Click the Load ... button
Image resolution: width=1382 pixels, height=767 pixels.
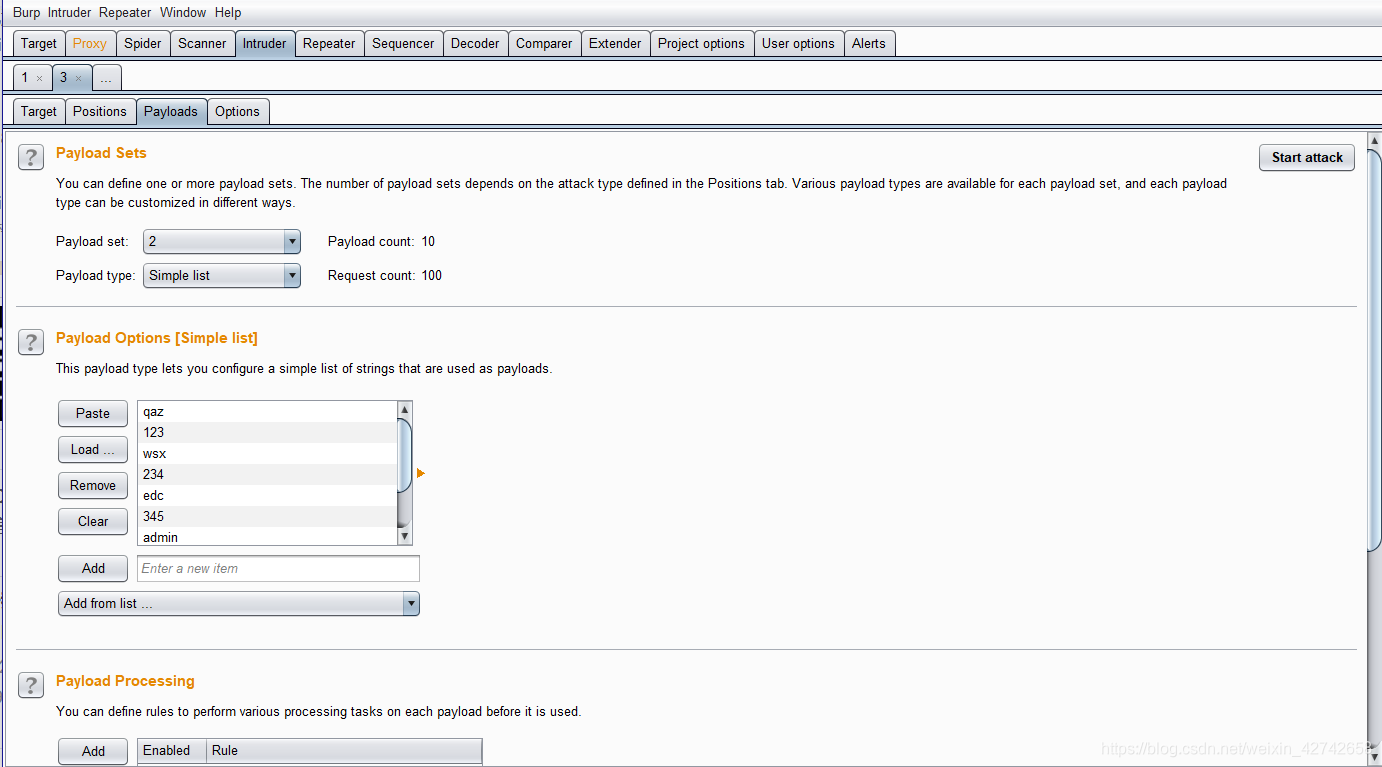[x=93, y=449]
